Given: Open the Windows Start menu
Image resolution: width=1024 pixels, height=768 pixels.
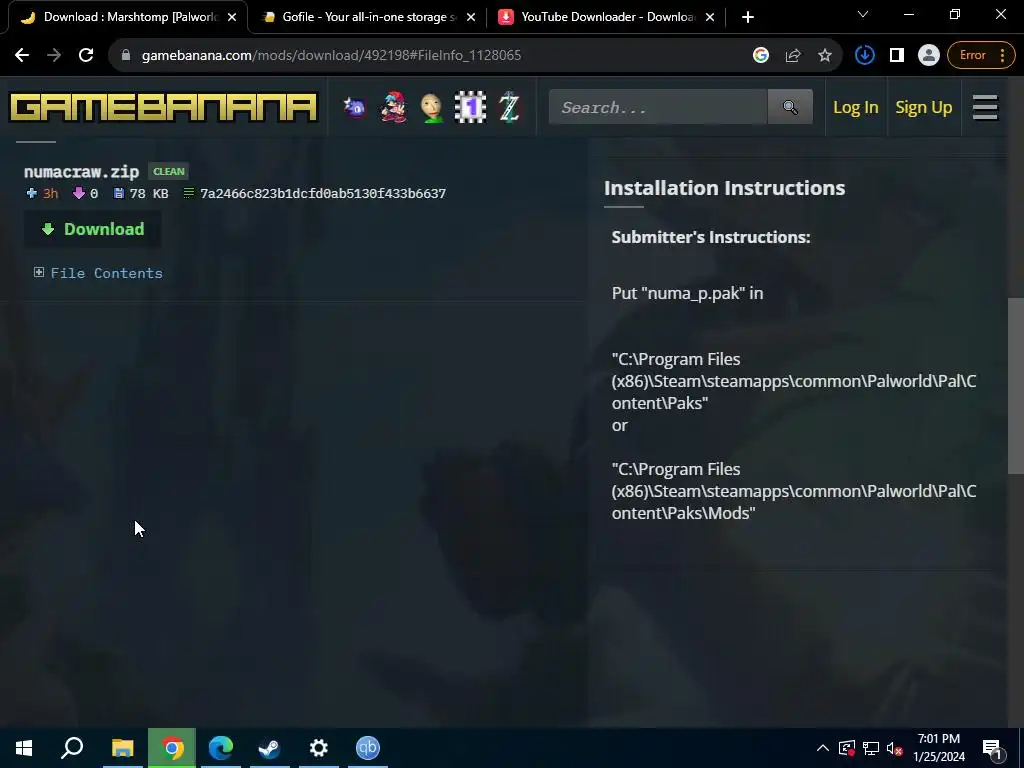Looking at the screenshot, I should click(x=24, y=748).
